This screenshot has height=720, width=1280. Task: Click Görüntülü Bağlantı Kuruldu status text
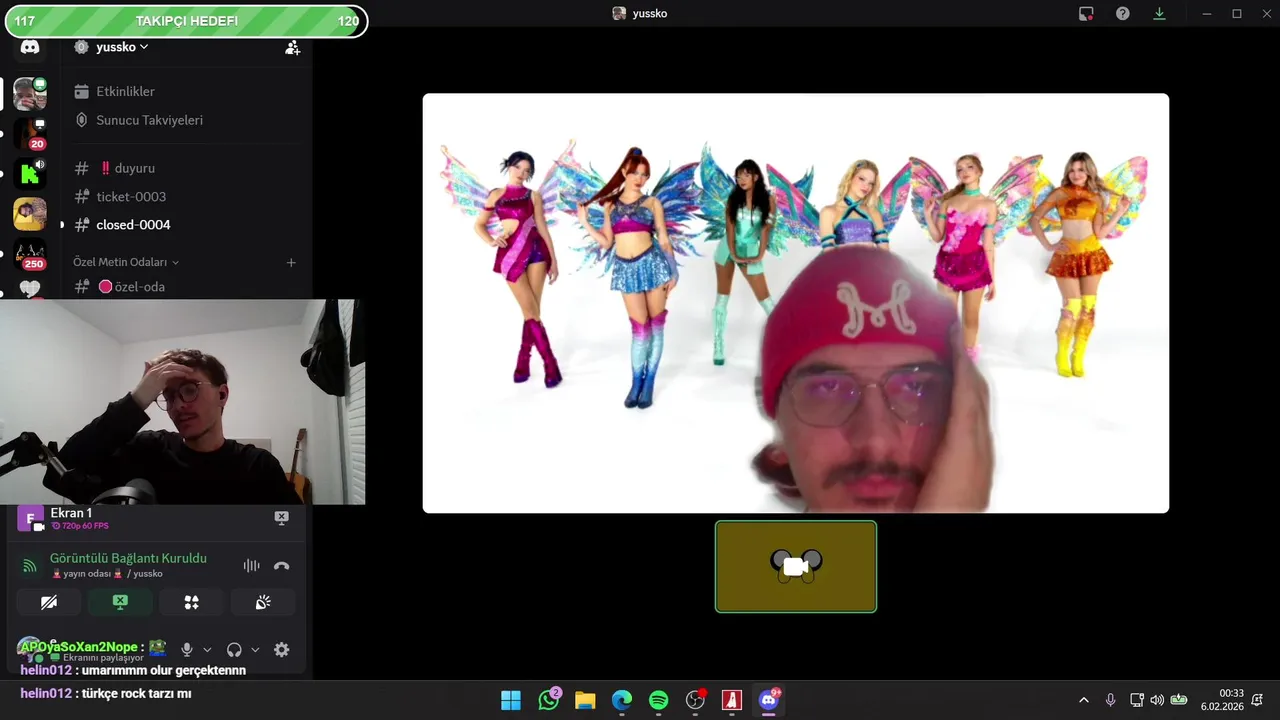(x=128, y=558)
